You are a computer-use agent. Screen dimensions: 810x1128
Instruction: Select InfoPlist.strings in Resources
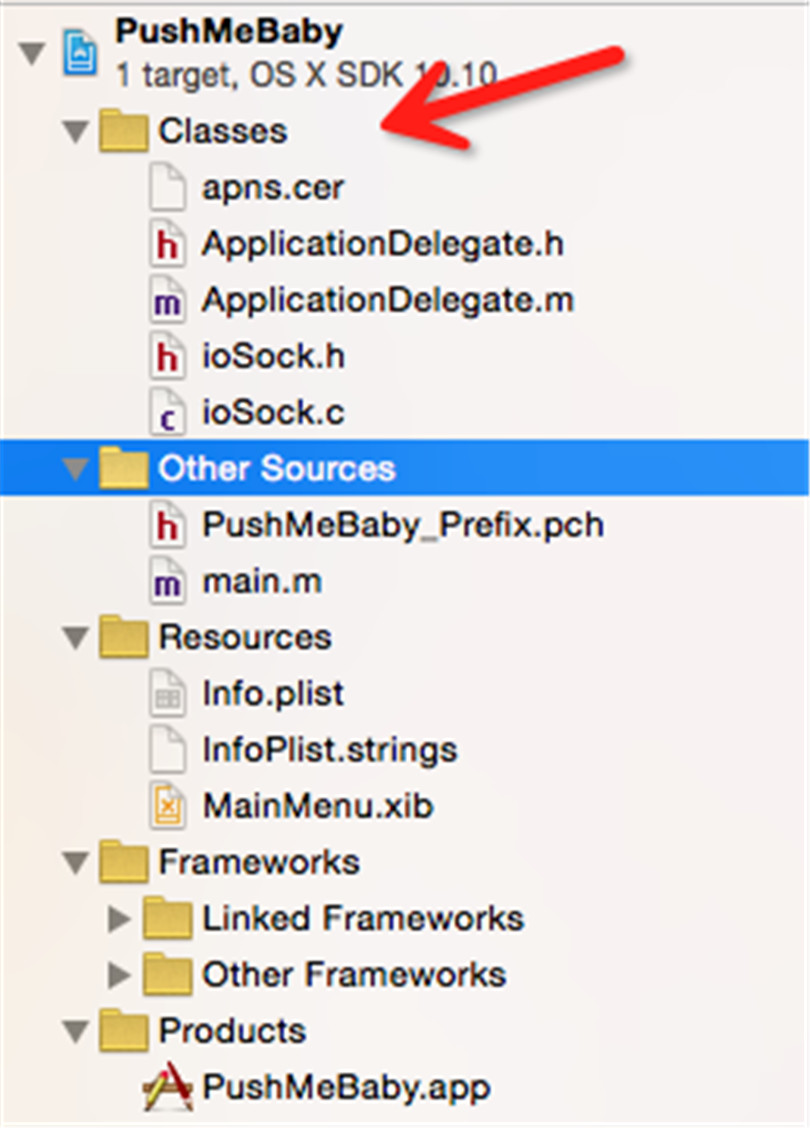tap(329, 750)
